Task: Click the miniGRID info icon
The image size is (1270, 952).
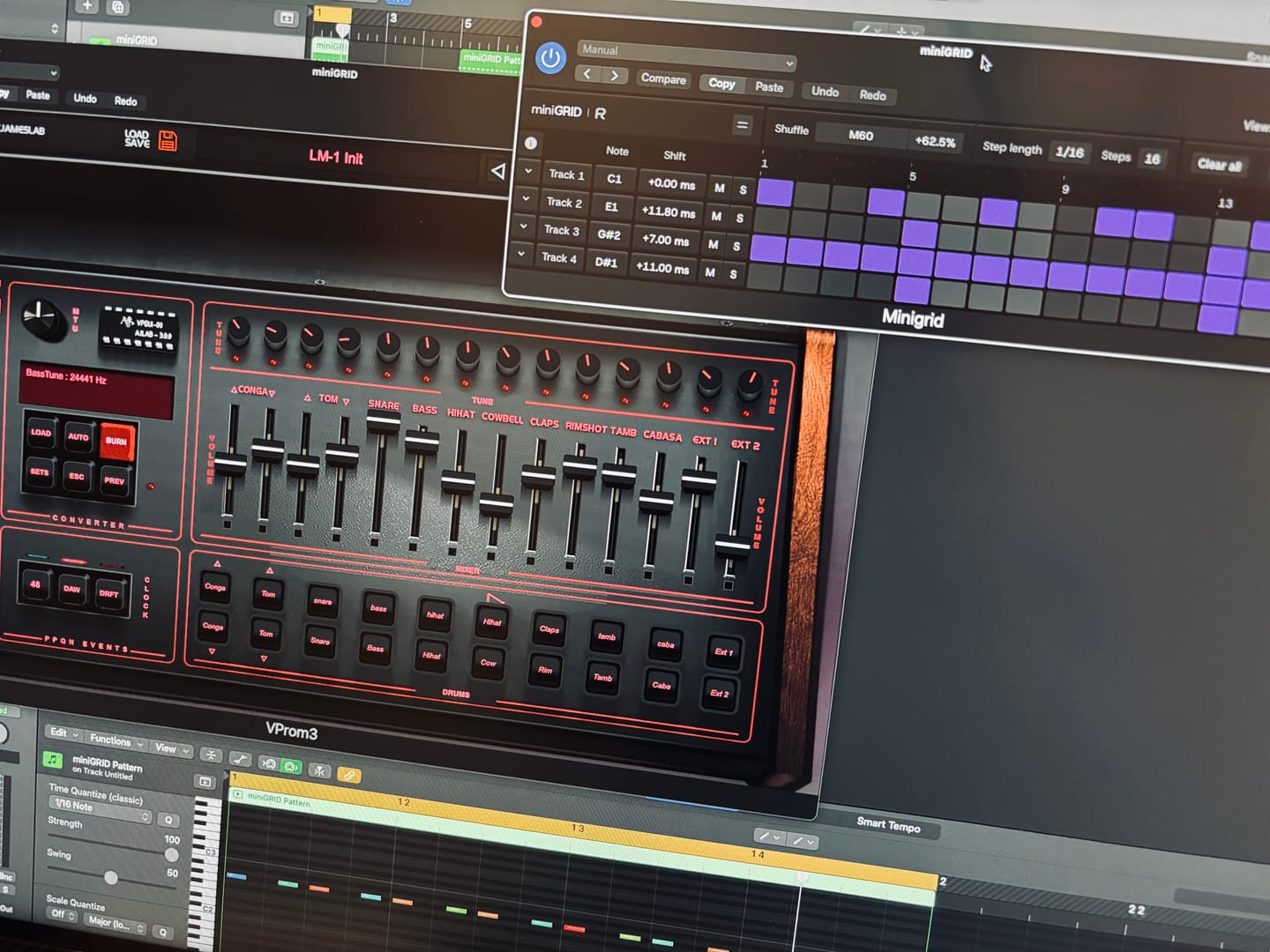Action: pyautogui.click(x=531, y=143)
